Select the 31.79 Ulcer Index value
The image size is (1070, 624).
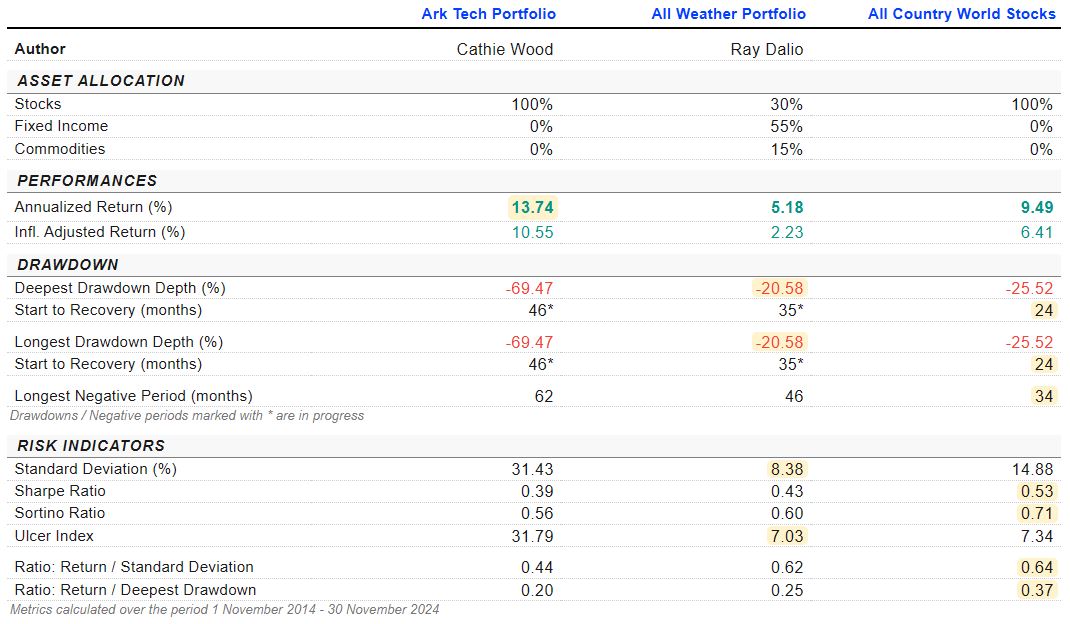pyautogui.click(x=533, y=537)
